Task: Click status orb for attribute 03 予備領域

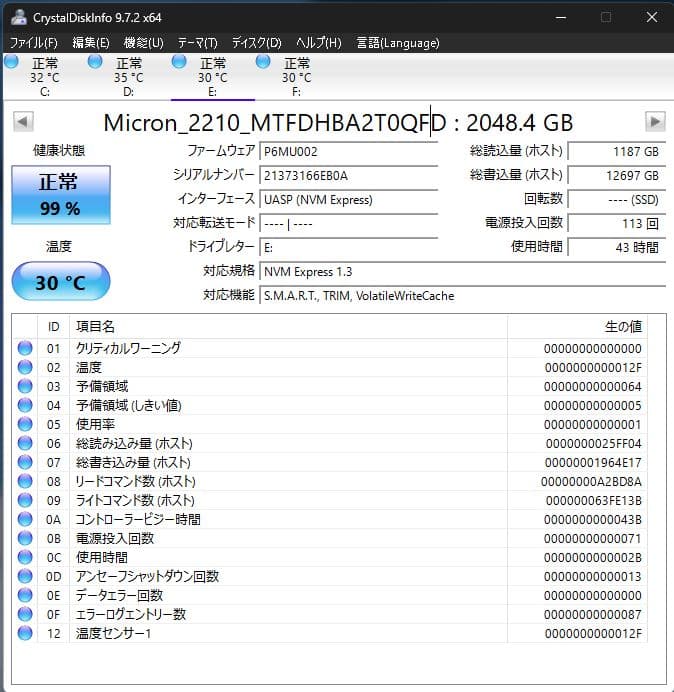Action: pos(25,386)
